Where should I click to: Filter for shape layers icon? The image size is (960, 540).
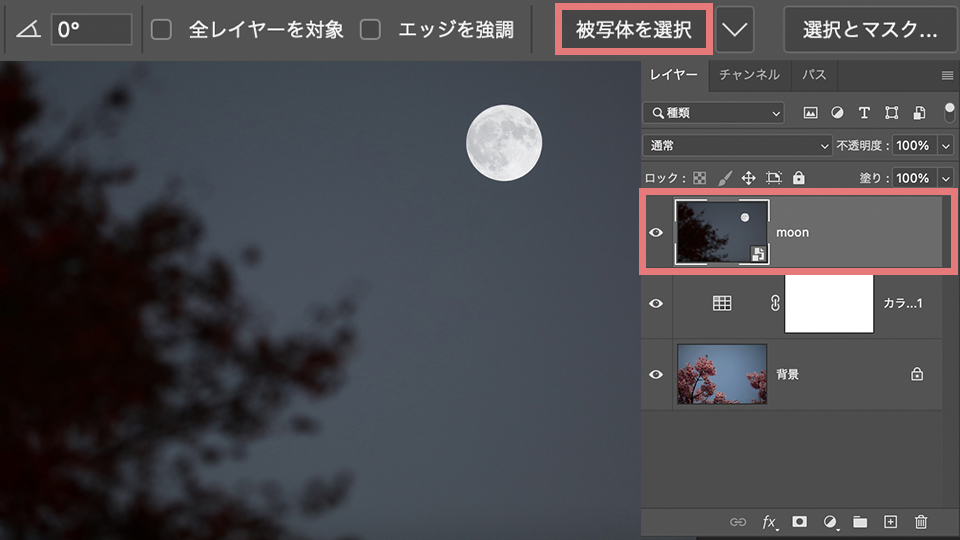click(891, 113)
